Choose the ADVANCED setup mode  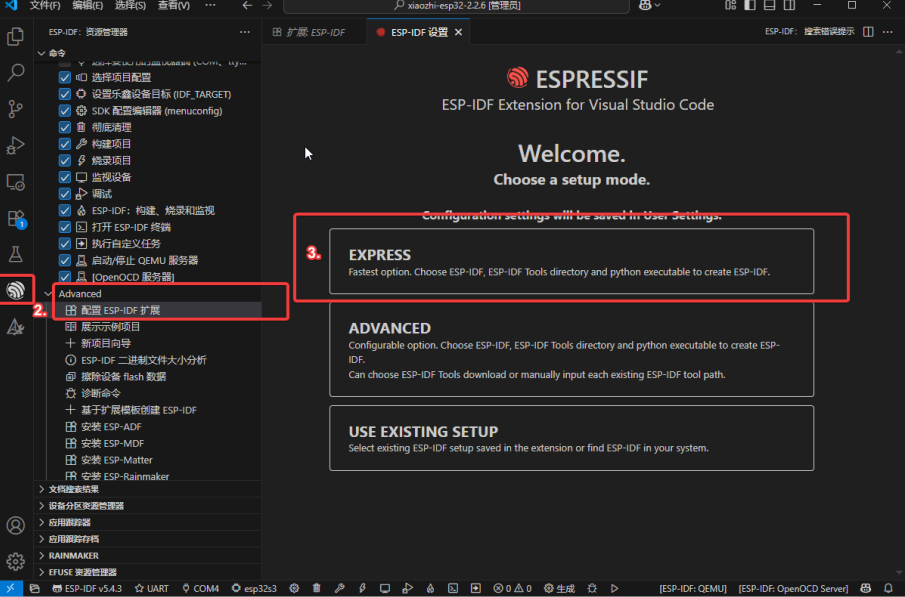tap(571, 349)
